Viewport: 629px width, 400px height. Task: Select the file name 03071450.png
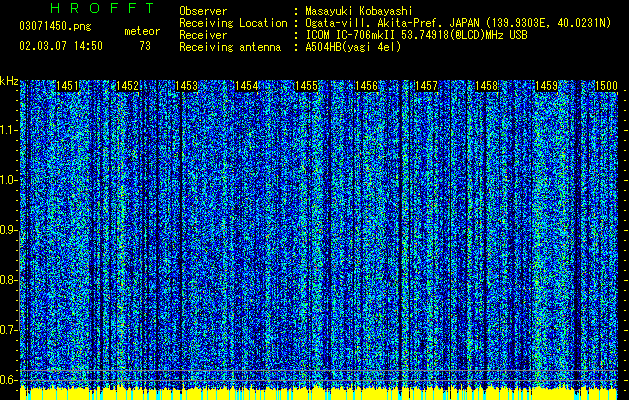point(55,27)
